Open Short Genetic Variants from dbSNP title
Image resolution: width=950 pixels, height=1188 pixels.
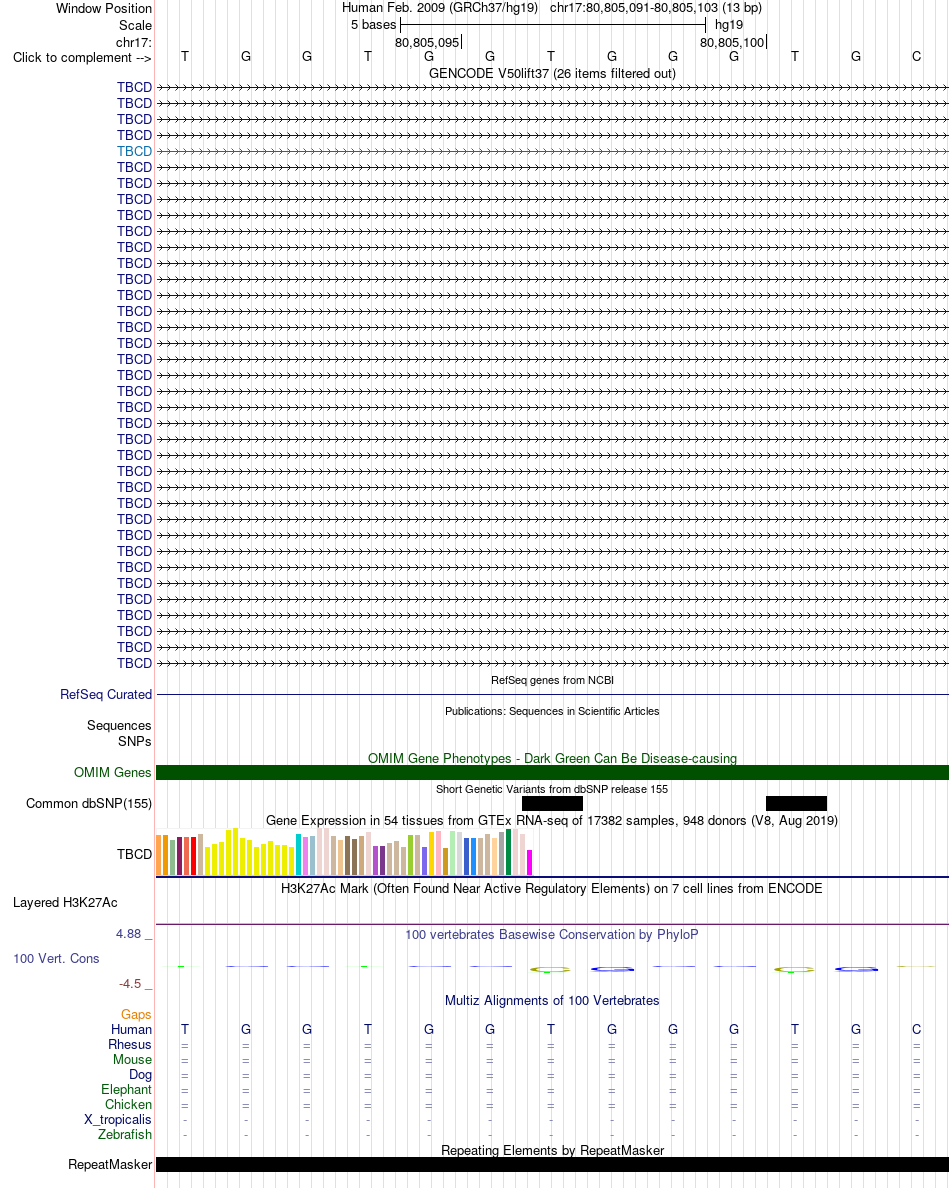(552, 789)
